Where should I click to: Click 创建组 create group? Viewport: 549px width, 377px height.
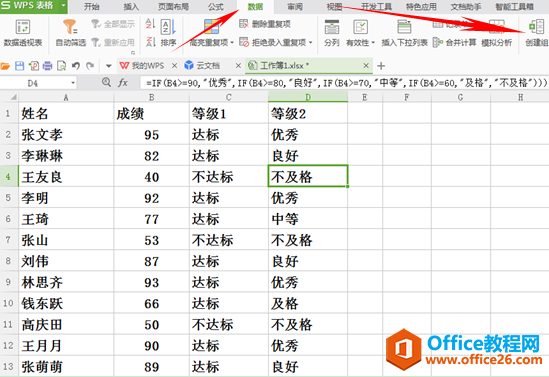pyautogui.click(x=537, y=34)
